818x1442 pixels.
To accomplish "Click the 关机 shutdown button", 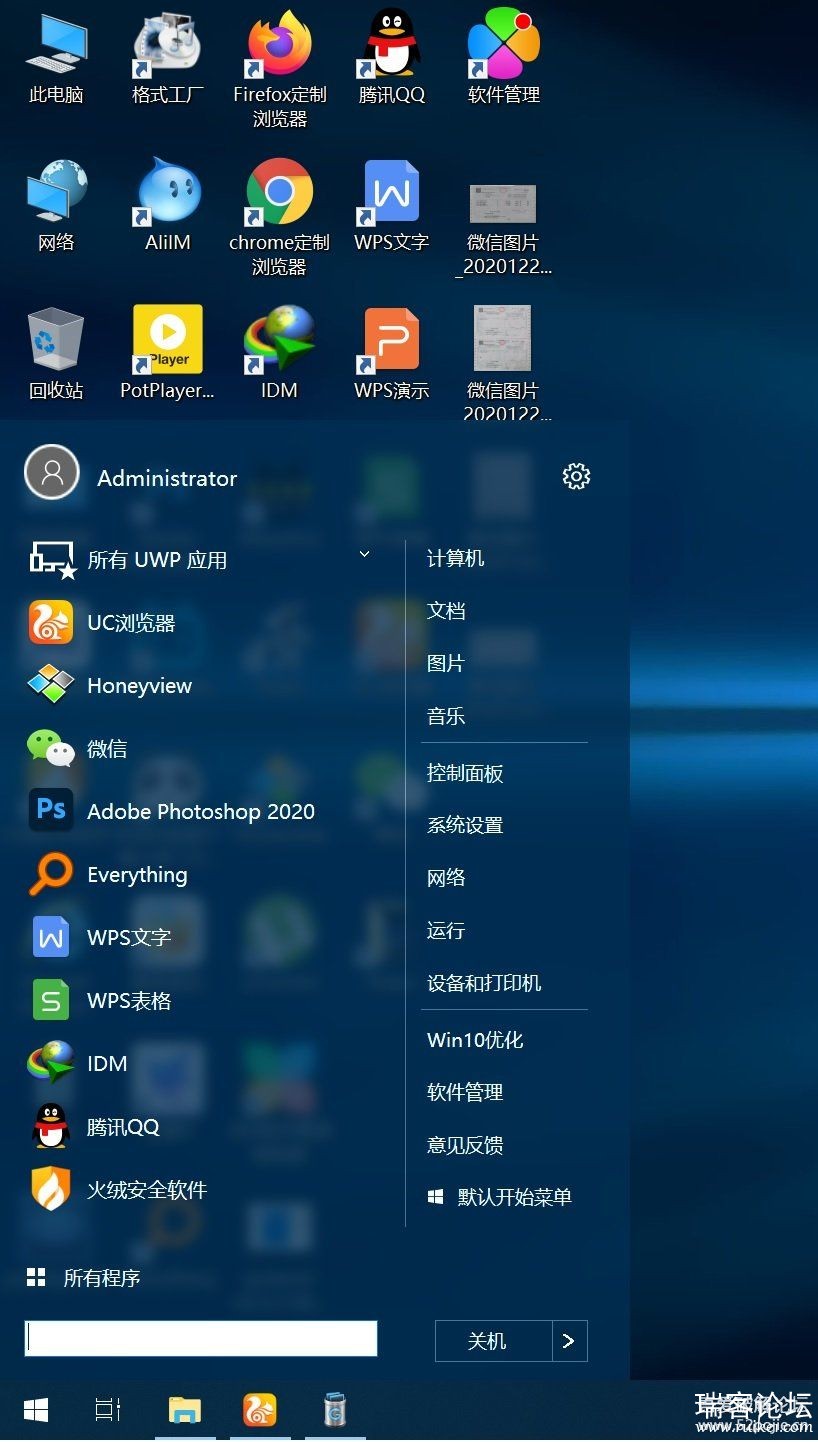I will 494,1341.
